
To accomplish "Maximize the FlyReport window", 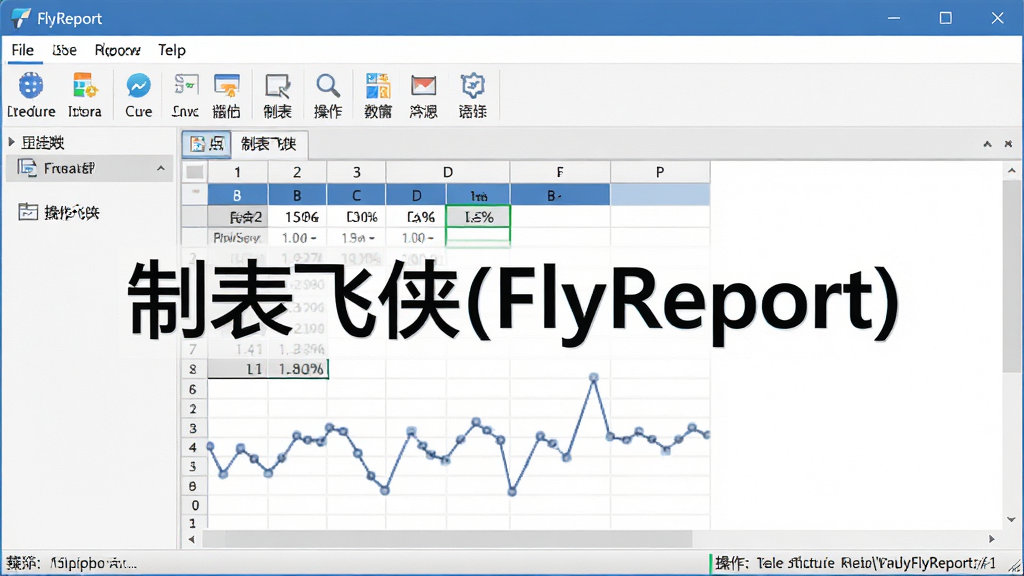I will tap(946, 18).
